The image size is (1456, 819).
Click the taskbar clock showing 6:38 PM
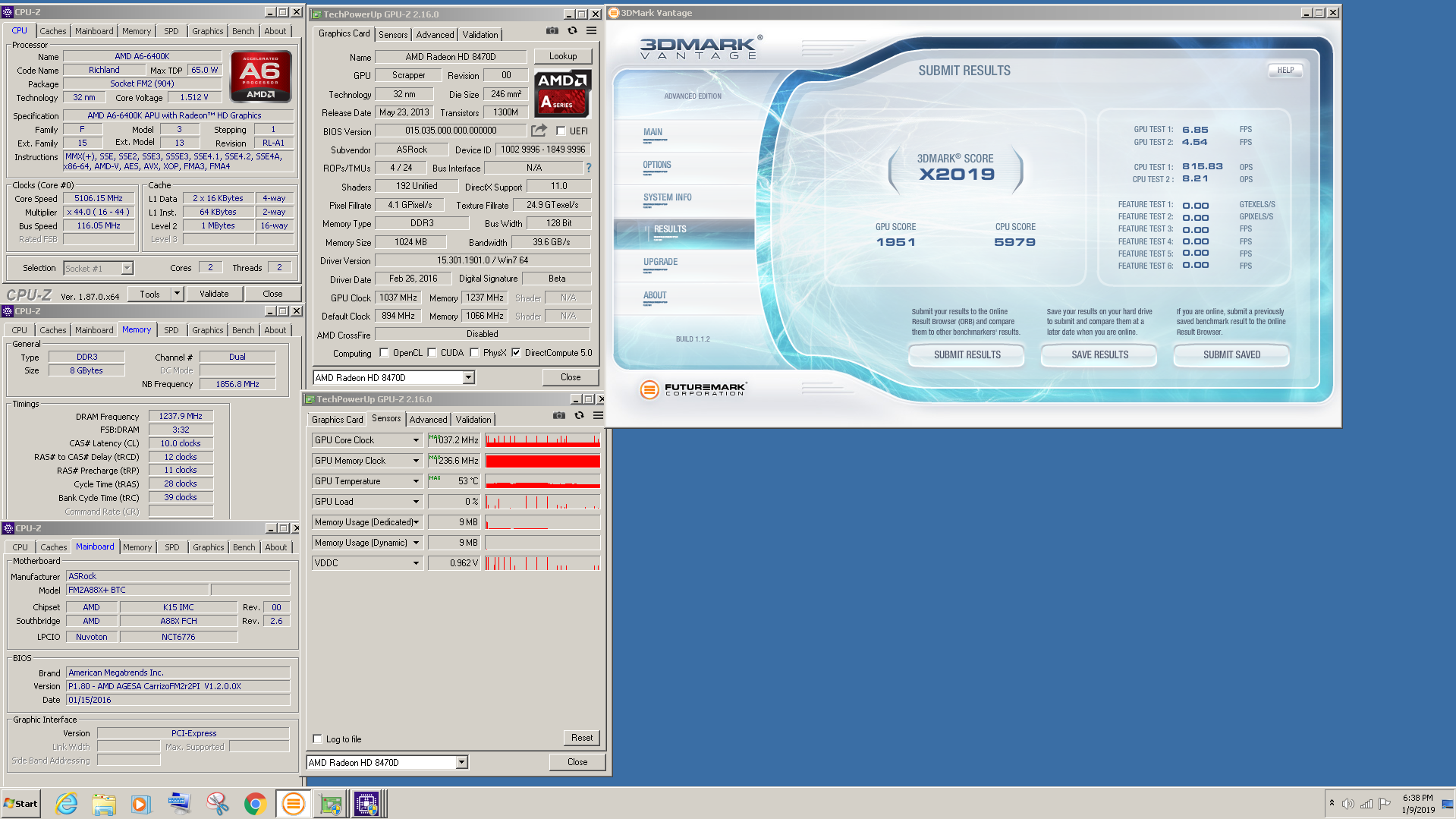click(1417, 804)
